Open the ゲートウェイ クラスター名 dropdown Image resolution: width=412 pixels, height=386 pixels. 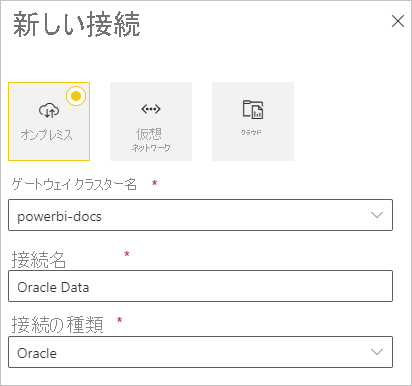(200, 215)
